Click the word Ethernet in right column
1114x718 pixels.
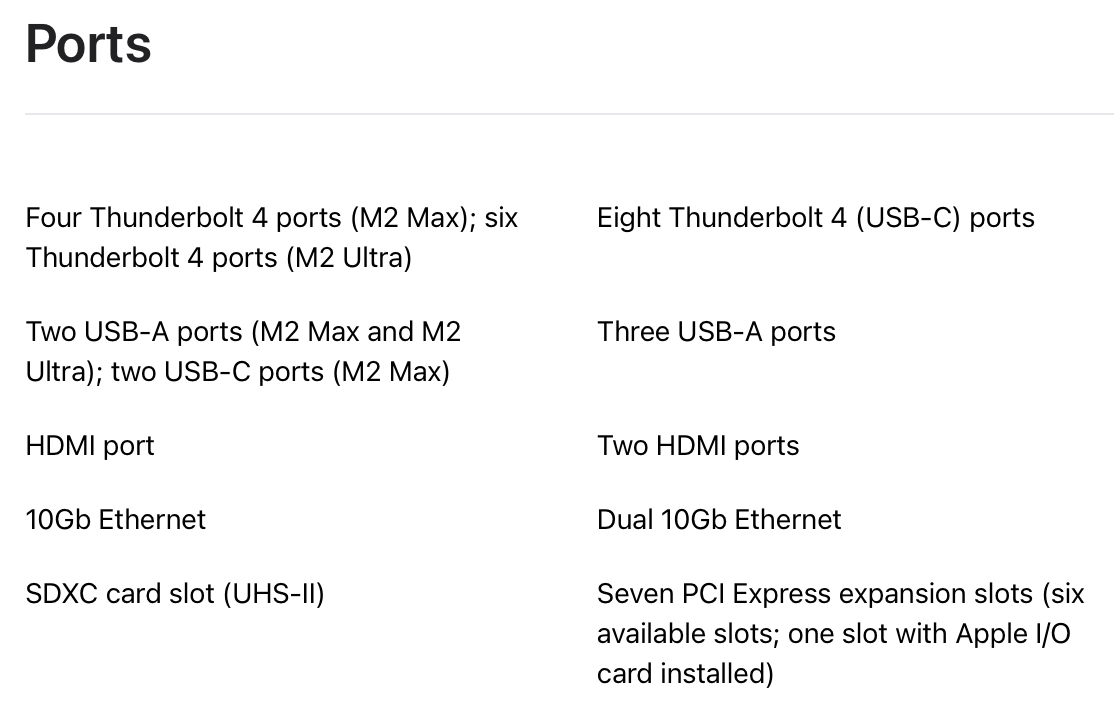pos(787,520)
